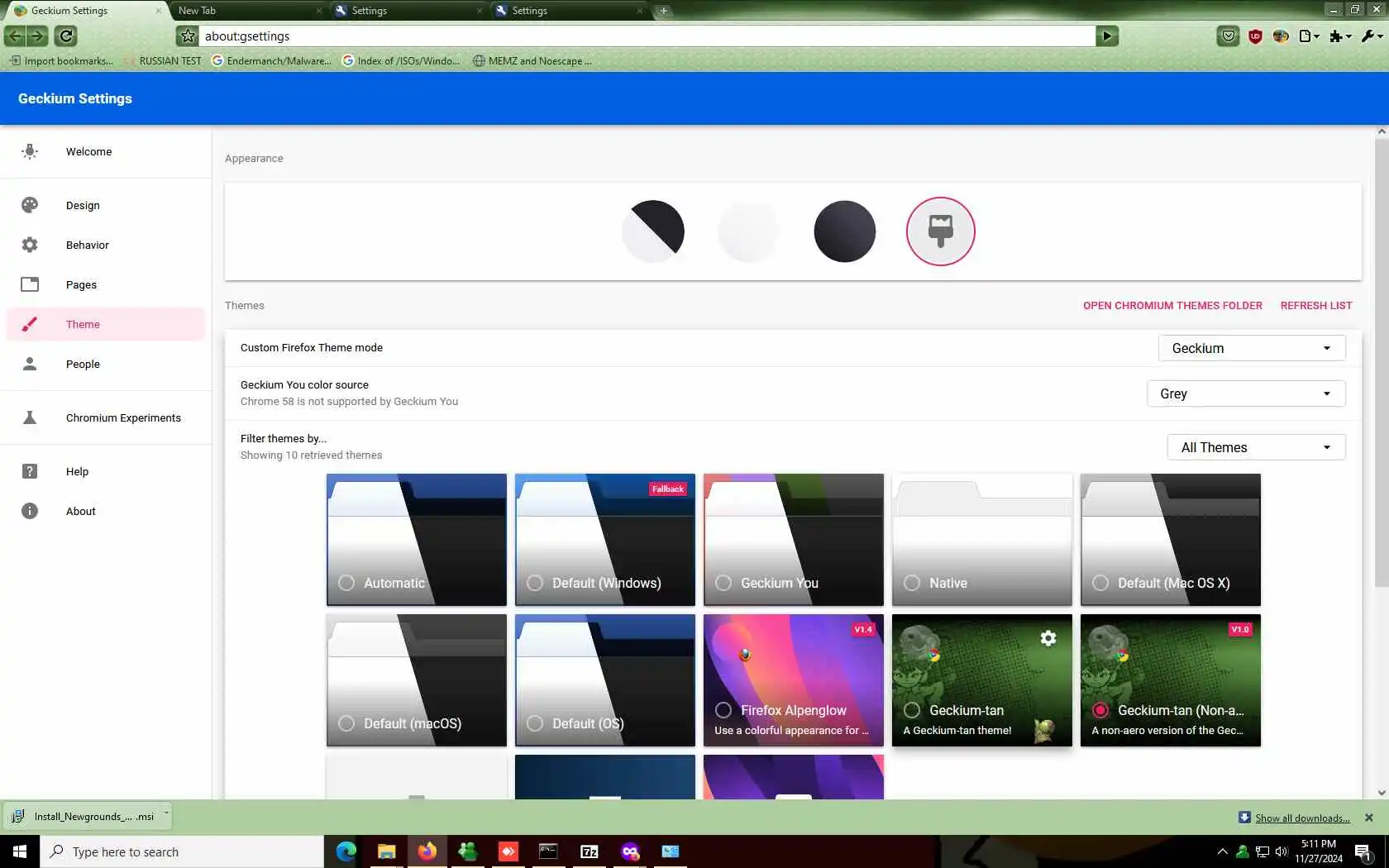
Task: Select the Default (OS) theme radio button
Action: (535, 723)
